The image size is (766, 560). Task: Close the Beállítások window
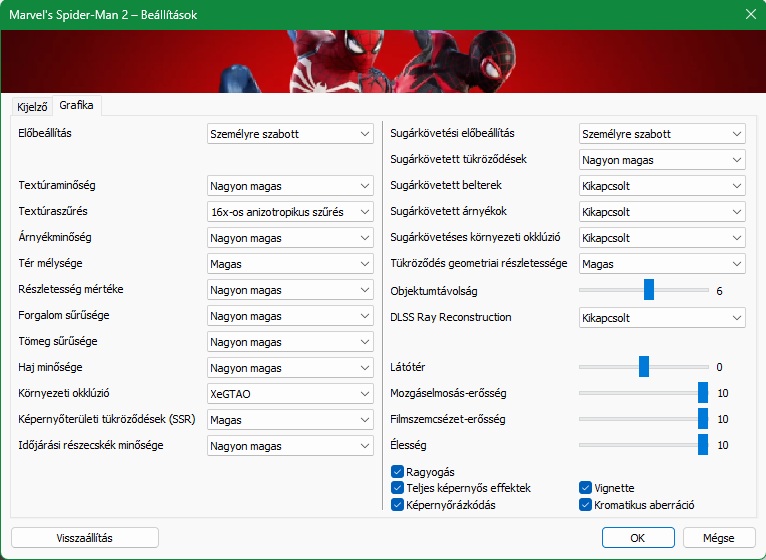[751, 14]
